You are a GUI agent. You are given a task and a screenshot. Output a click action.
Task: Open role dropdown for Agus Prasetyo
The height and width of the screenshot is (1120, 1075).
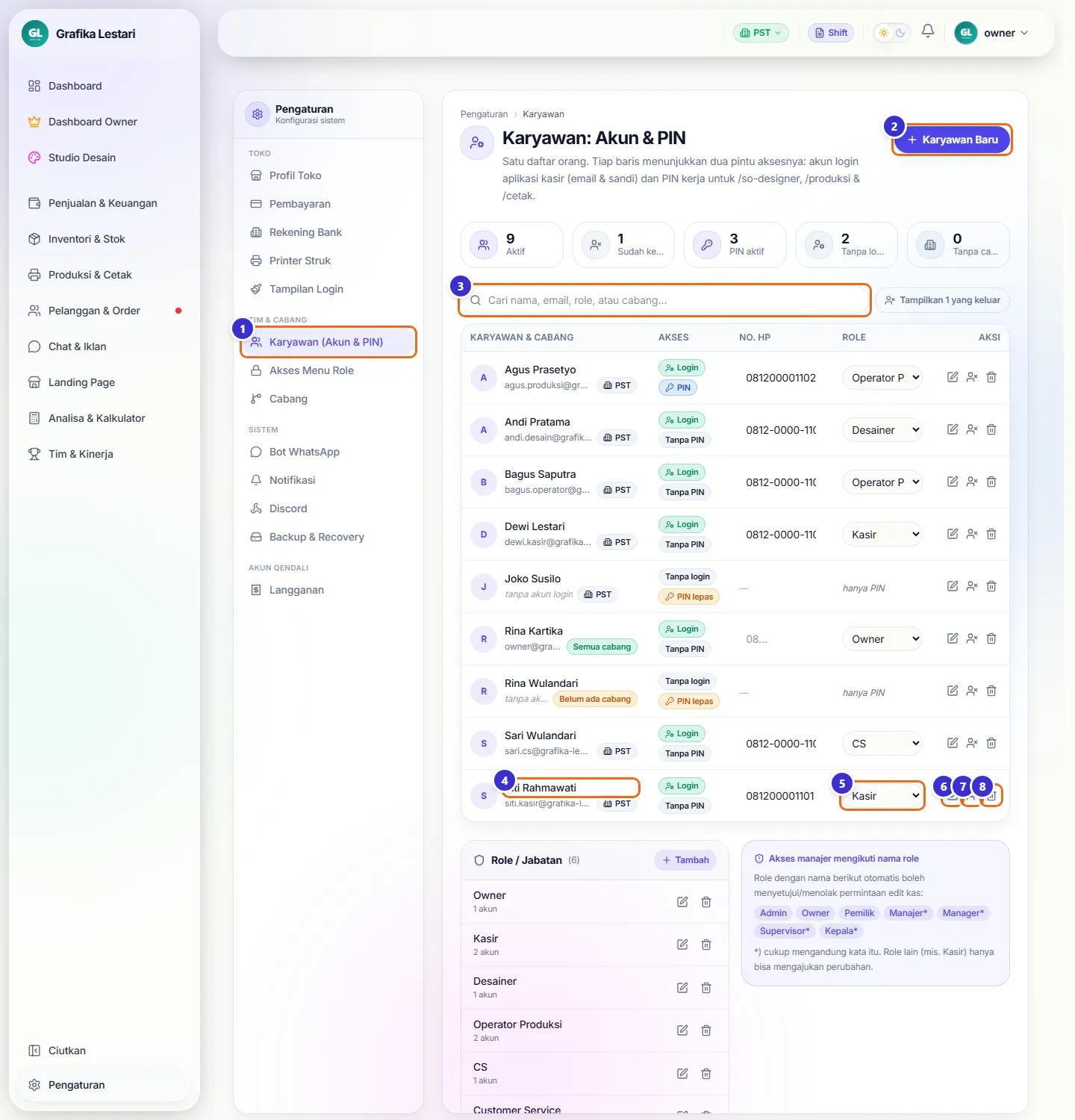click(882, 378)
